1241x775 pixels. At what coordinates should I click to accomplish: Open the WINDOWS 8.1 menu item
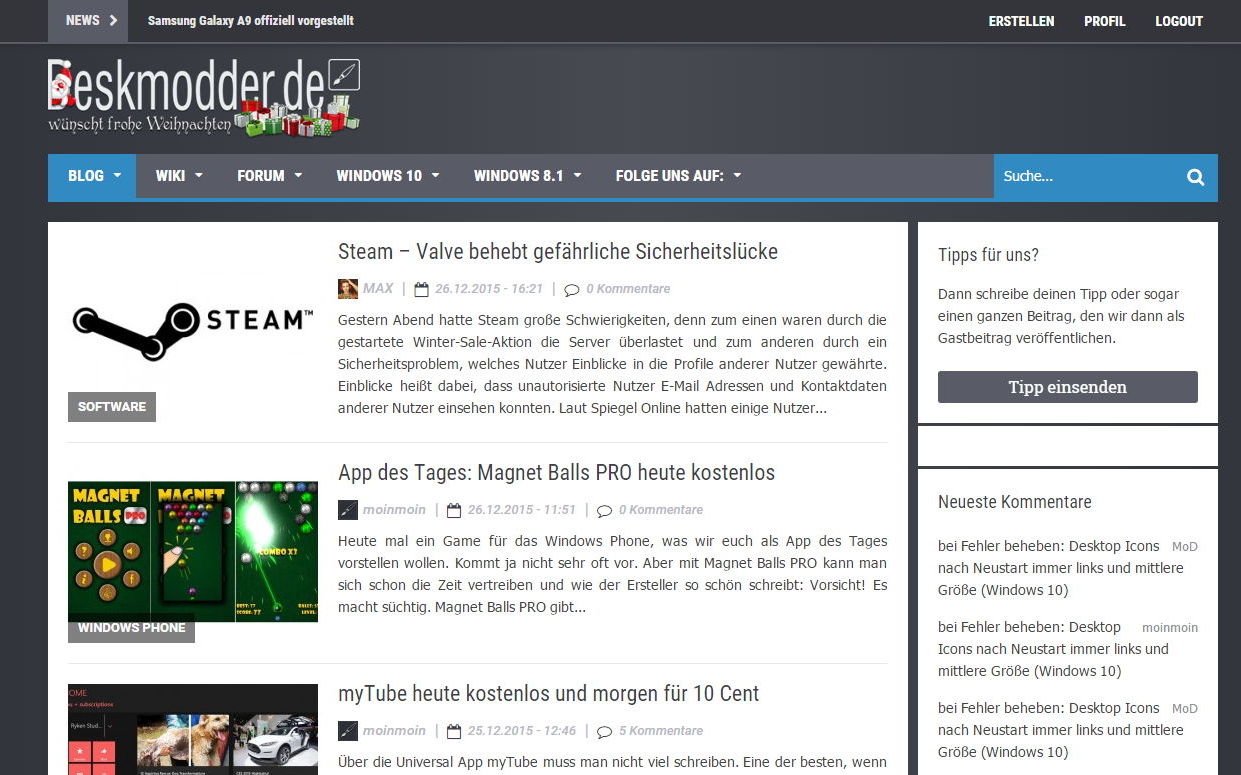[x=519, y=176]
